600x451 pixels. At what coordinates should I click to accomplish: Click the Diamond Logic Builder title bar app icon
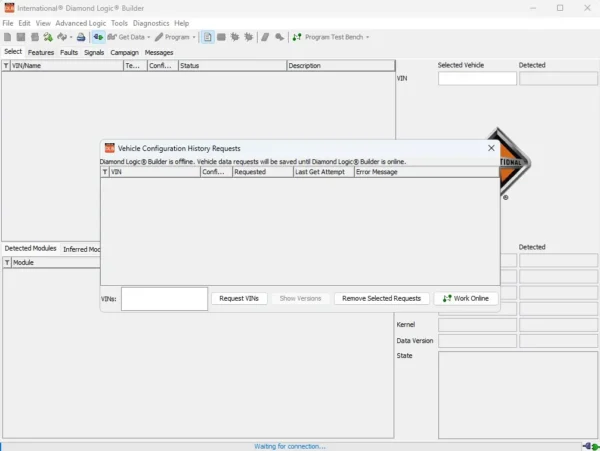[x=9, y=8]
